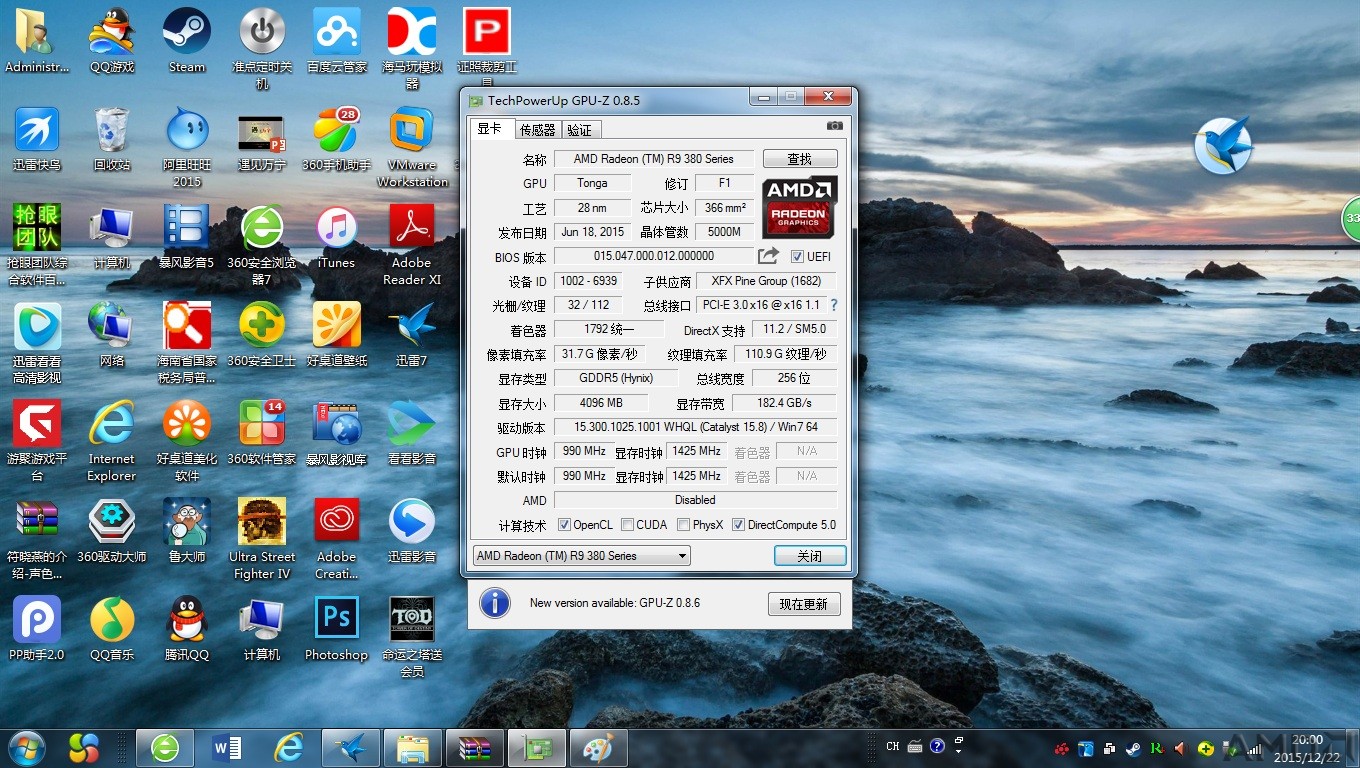This screenshot has height=768, width=1360.
Task: Click the Word icon on the taskbar
Action: pyautogui.click(x=227, y=747)
